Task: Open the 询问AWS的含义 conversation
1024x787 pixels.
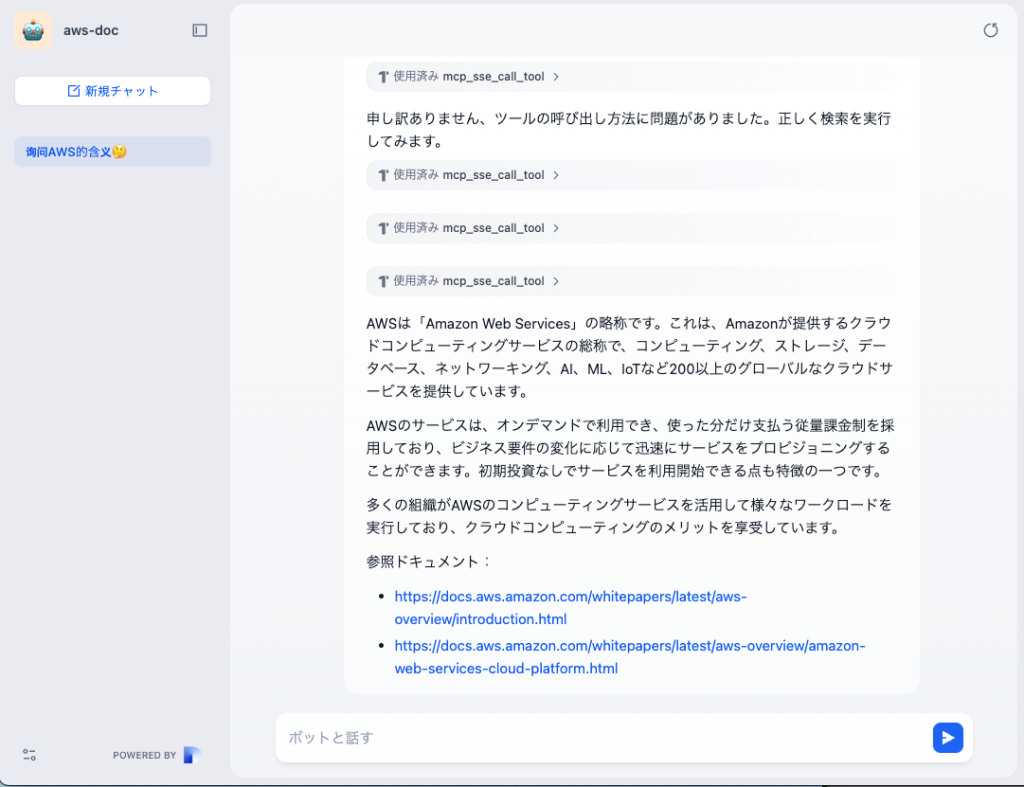Action: [x=112, y=152]
